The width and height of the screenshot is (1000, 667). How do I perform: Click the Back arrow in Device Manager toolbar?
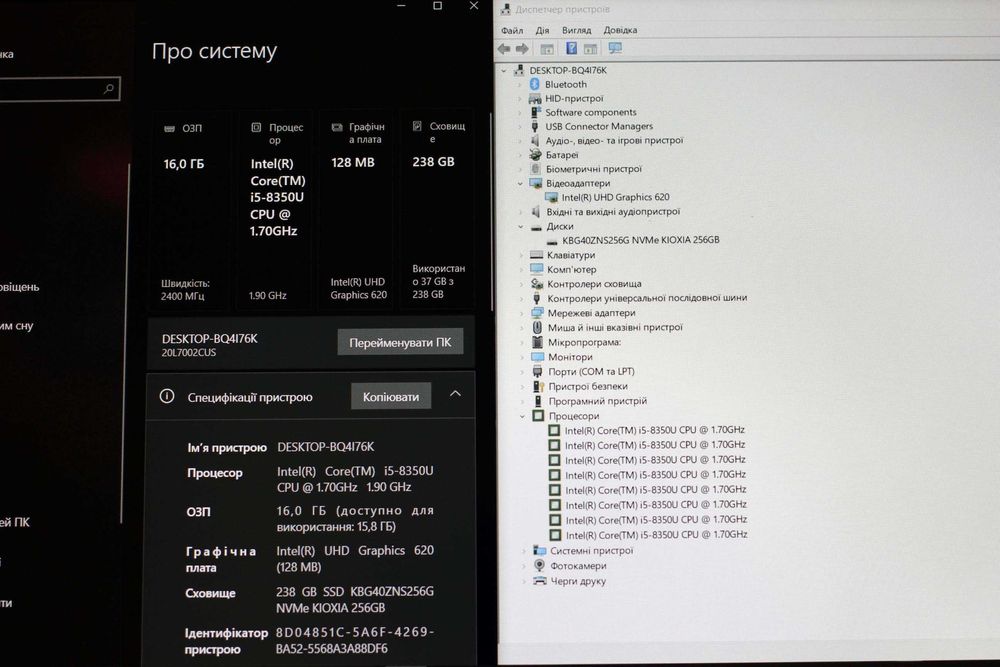504,49
